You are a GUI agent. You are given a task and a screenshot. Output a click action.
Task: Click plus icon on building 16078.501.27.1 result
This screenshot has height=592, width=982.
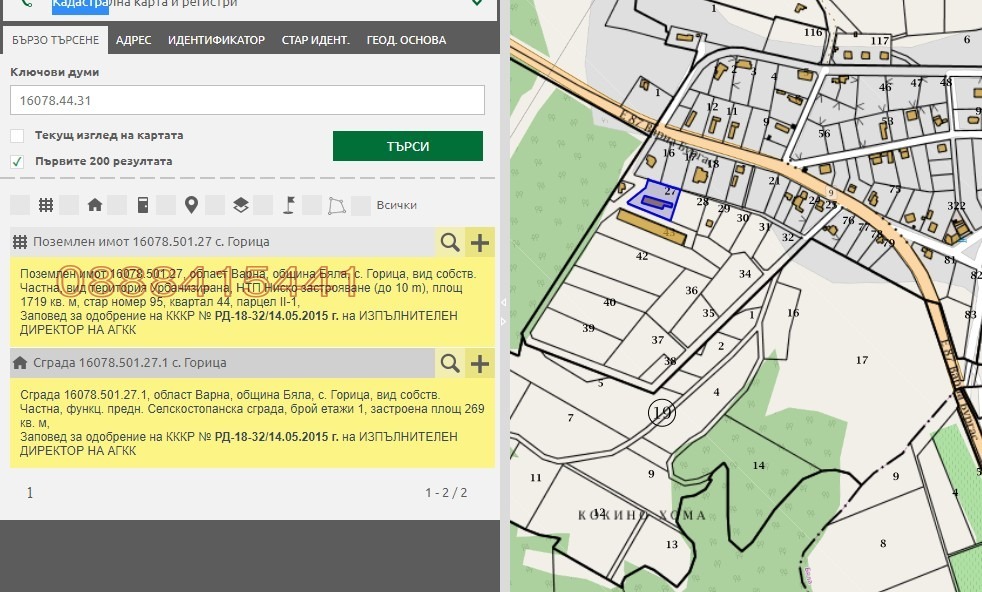tap(481, 363)
